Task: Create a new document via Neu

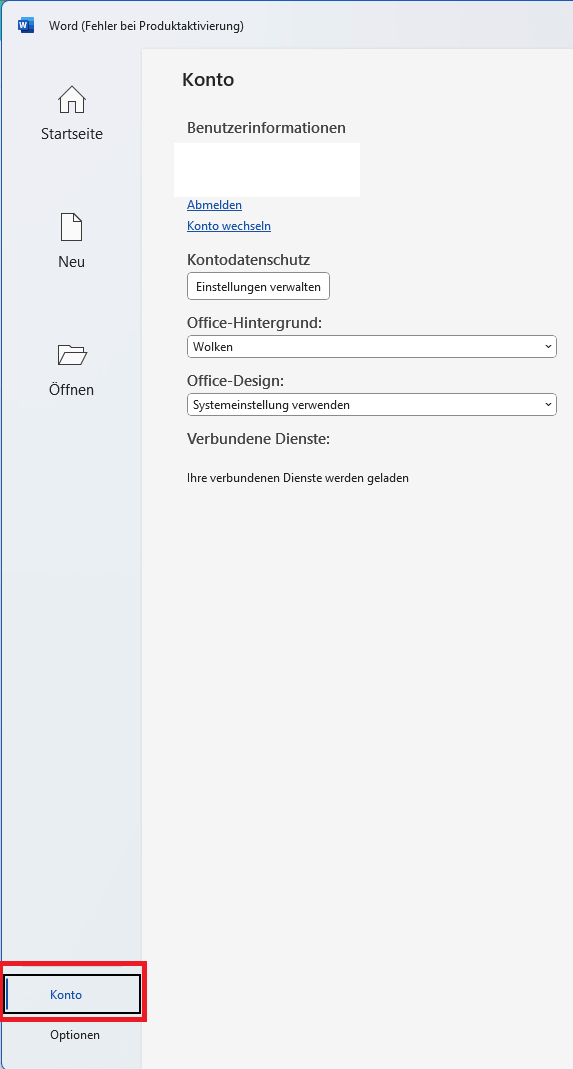Action: 72,241
